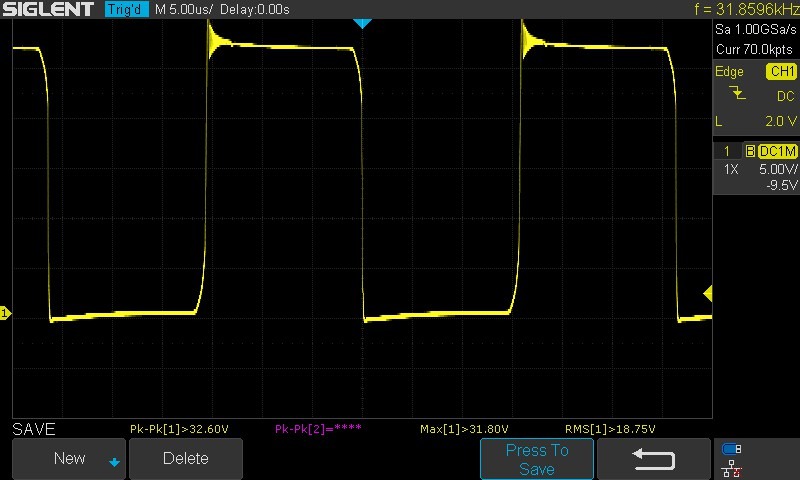Click the 5.00V/ vertical scale value
This screenshot has width=800, height=480.
tap(778, 169)
